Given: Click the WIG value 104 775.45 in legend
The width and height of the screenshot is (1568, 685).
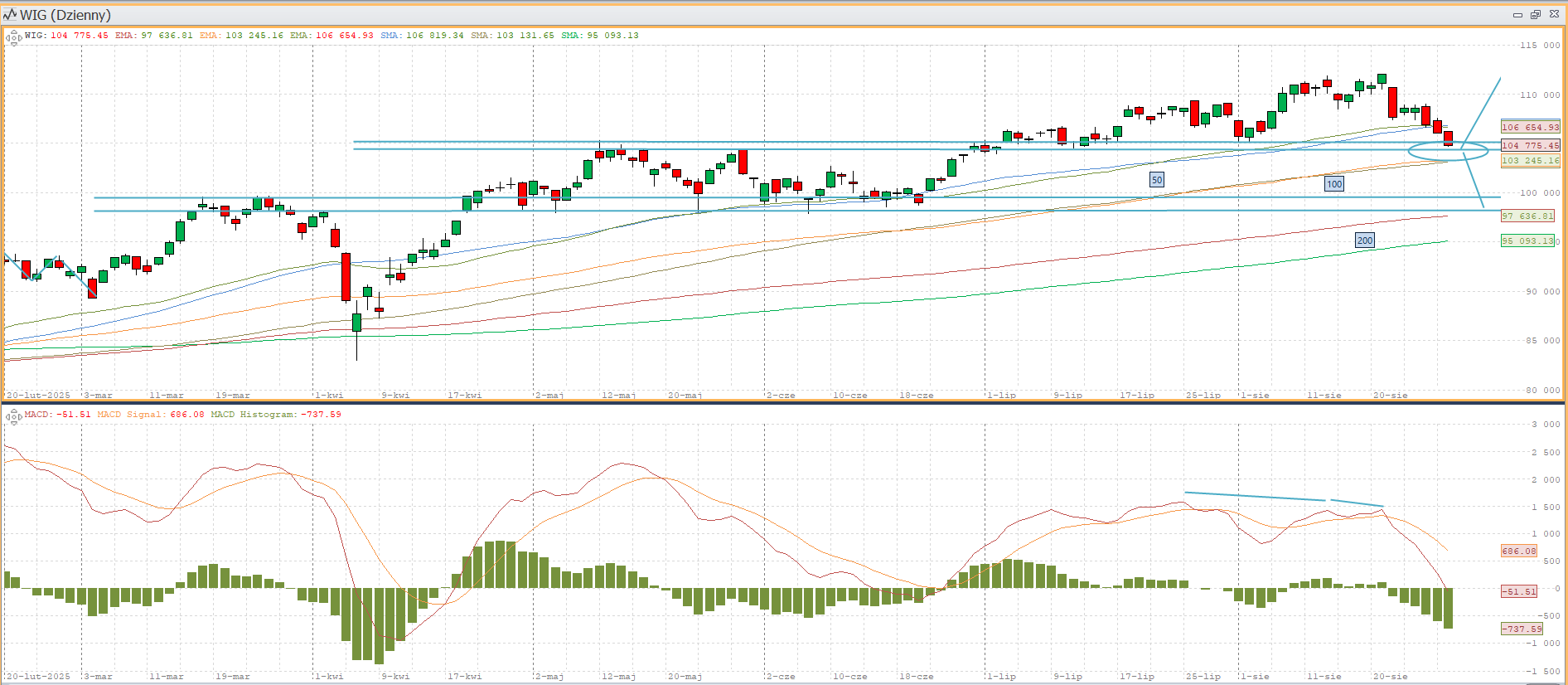Looking at the screenshot, I should tap(80, 36).
